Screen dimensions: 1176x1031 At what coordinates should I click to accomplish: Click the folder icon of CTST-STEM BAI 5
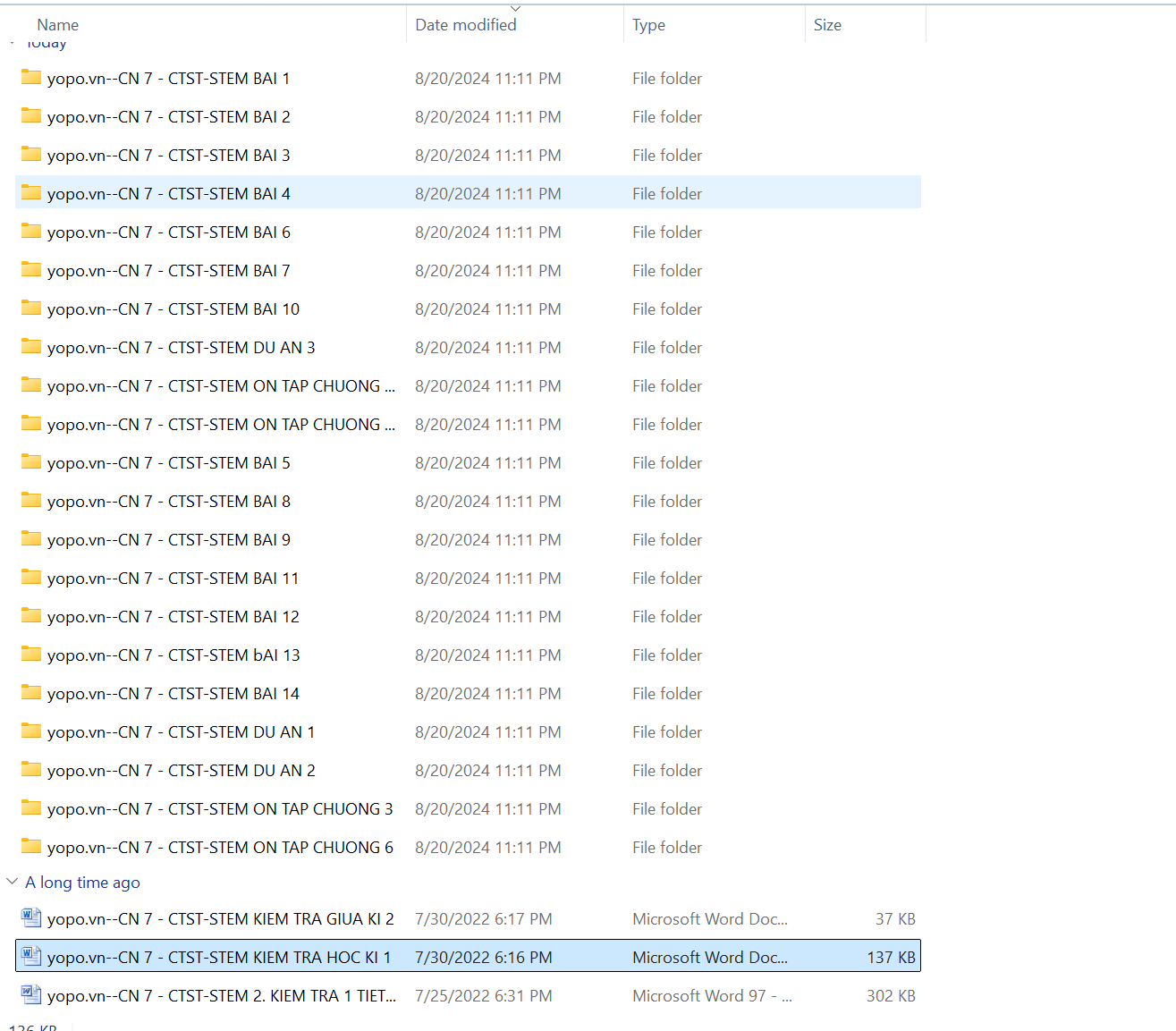point(31,462)
